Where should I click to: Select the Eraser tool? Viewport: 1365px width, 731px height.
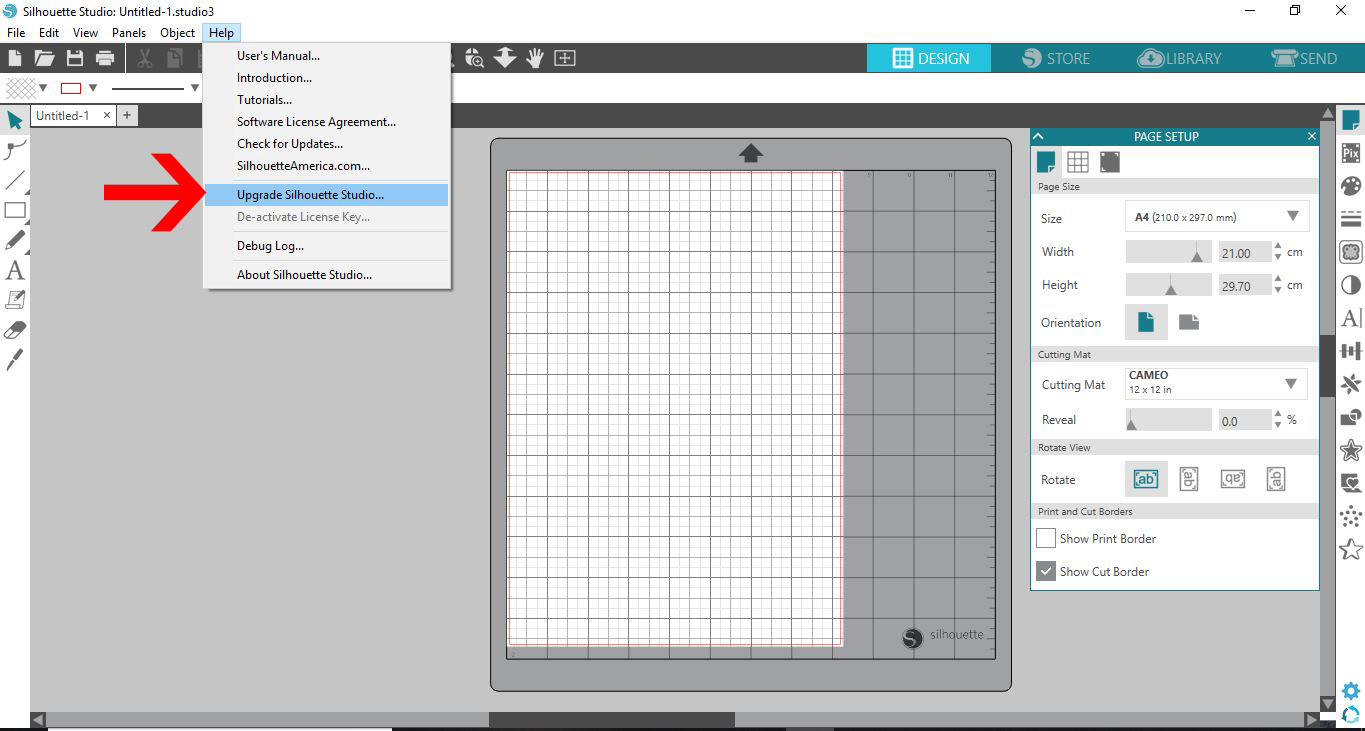(x=15, y=330)
